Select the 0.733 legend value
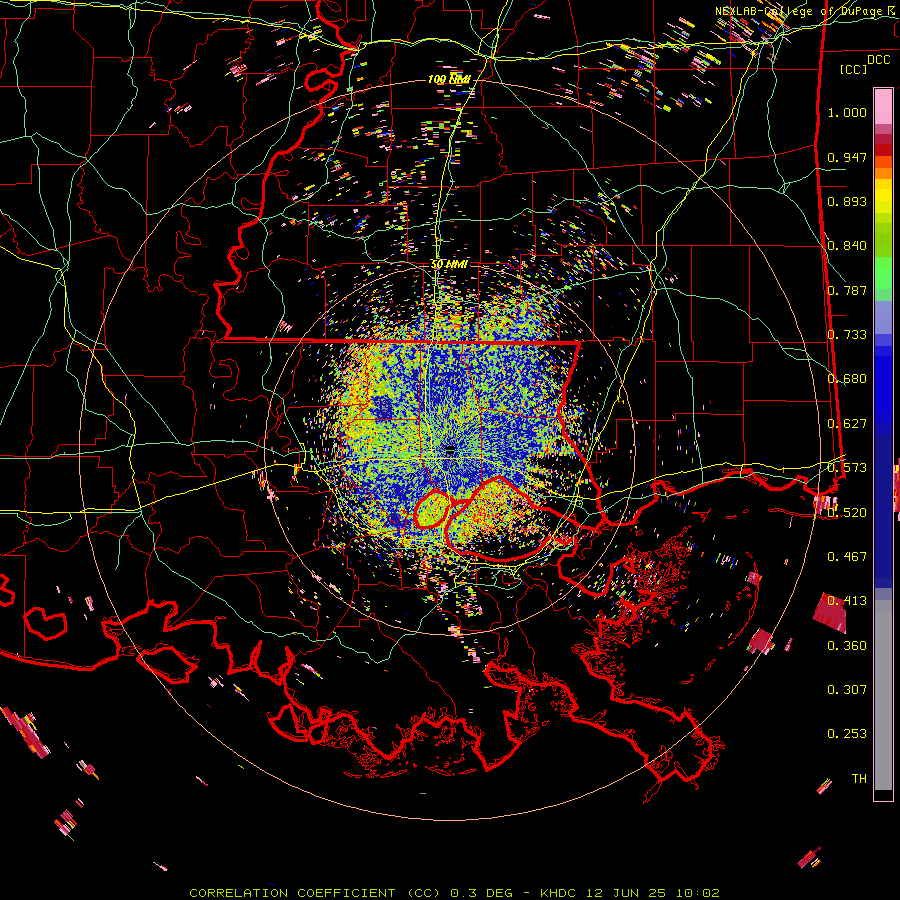The image size is (900, 900). 847,335
